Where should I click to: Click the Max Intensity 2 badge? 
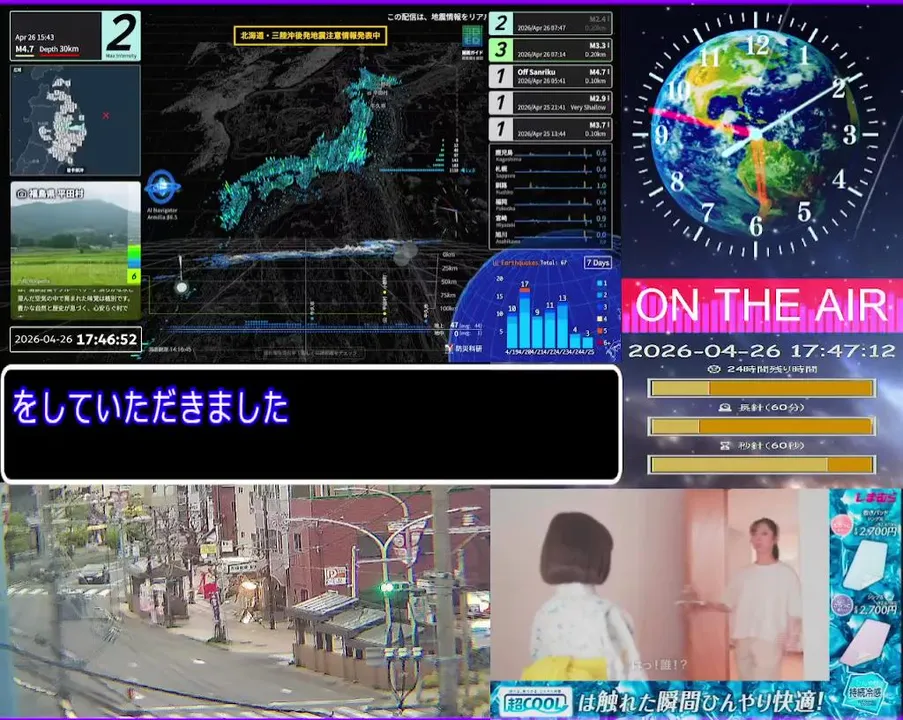[x=121, y=36]
